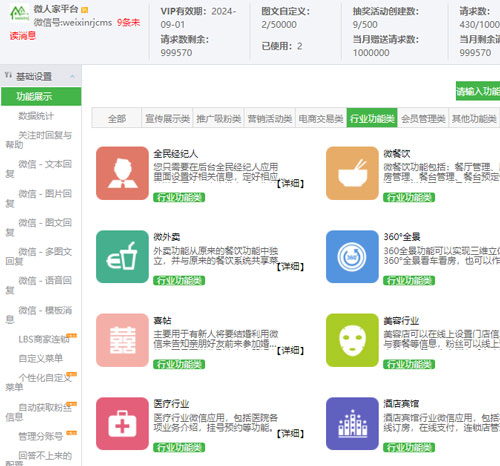Click the 图文自定义 value 2/50000
Image resolution: width=500 pixels, height=466 pixels.
pos(279,25)
